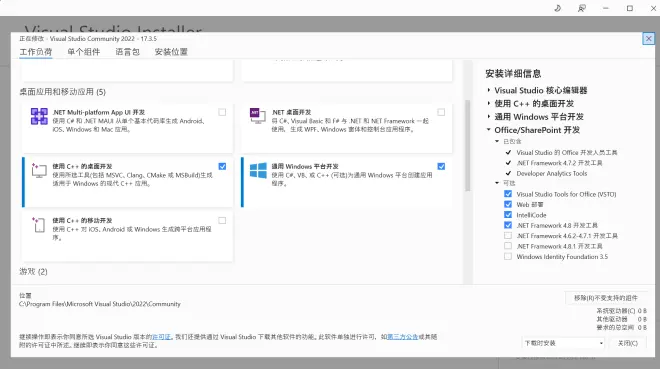Click the Windows logo icon for universal Windows platform
The height and width of the screenshot is (369, 660).
tap(258, 170)
